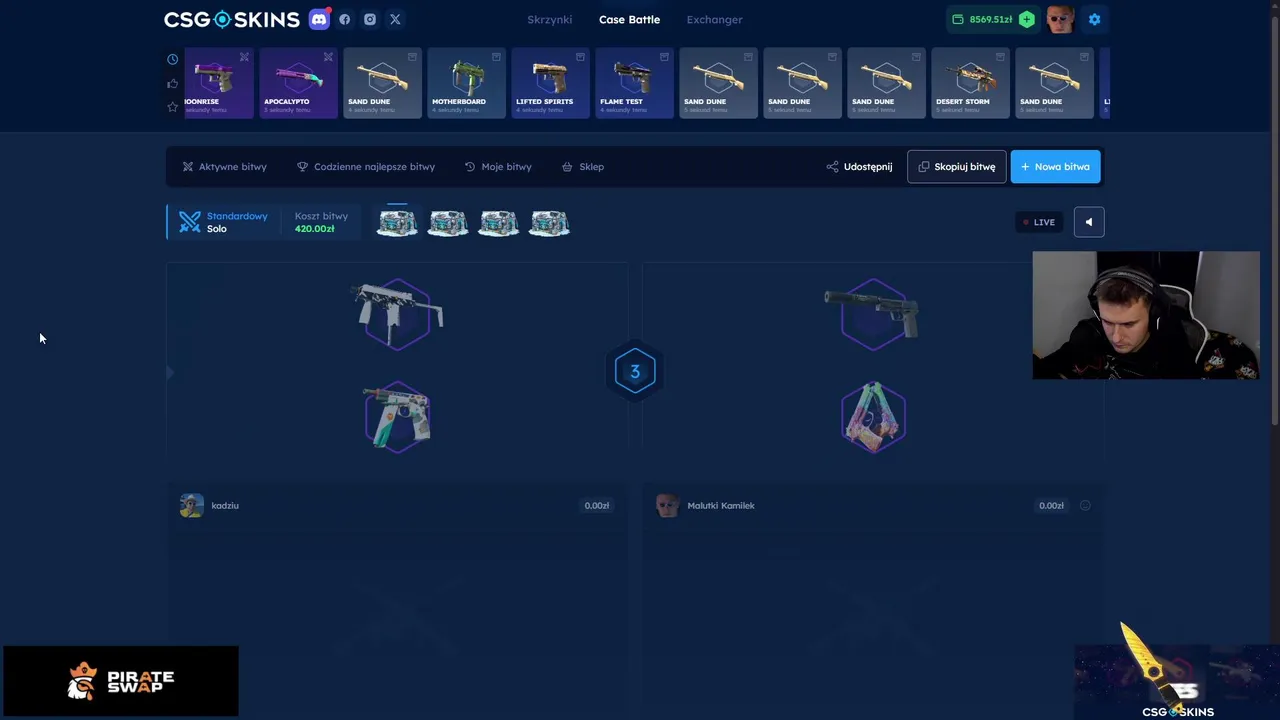The width and height of the screenshot is (1280, 720).
Task: Click kadziu's 0.00zł total
Action: click(597, 506)
